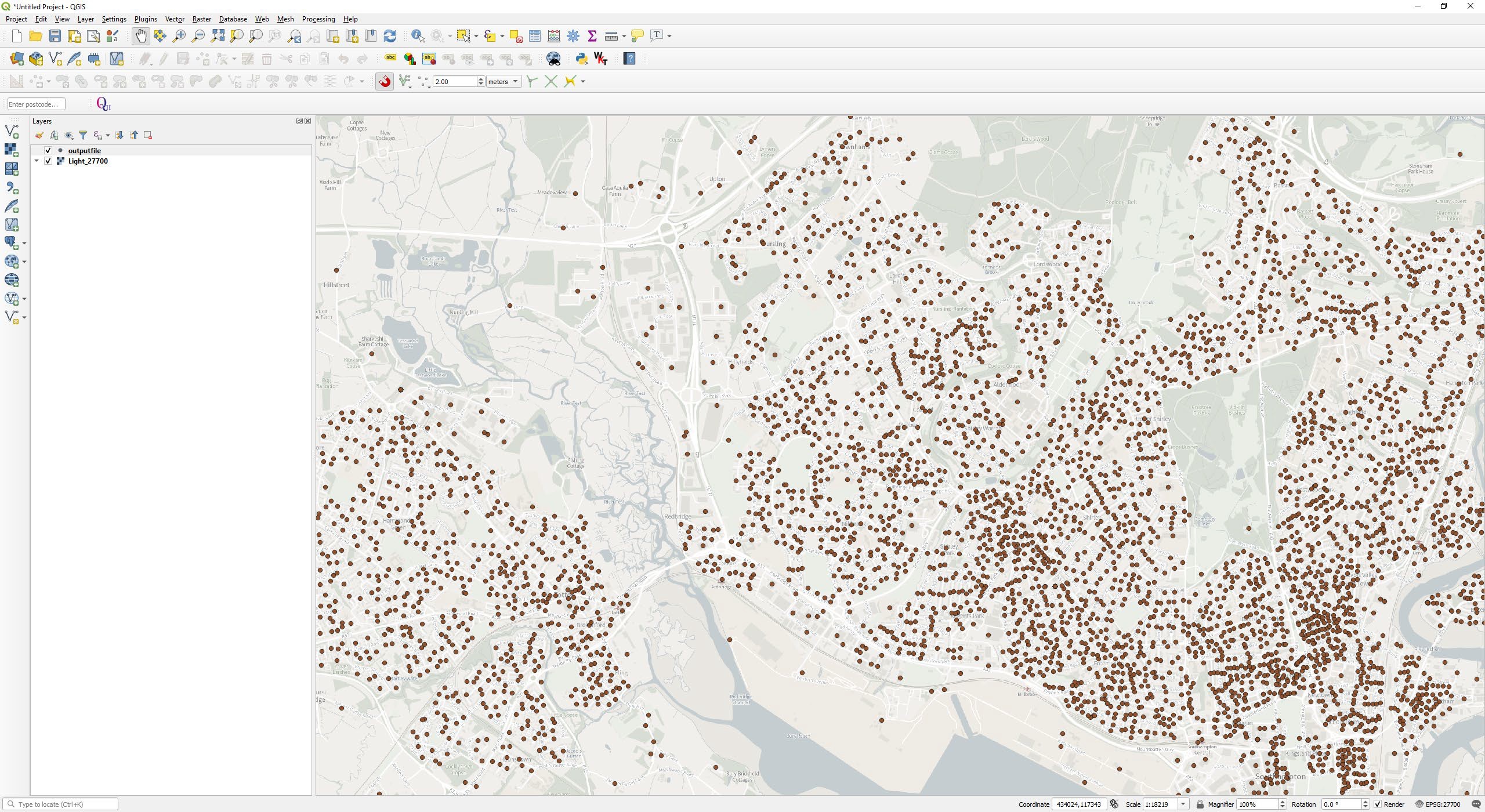The height and width of the screenshot is (812, 1485).
Task: Toggle snapping magnet button
Action: tap(385, 81)
